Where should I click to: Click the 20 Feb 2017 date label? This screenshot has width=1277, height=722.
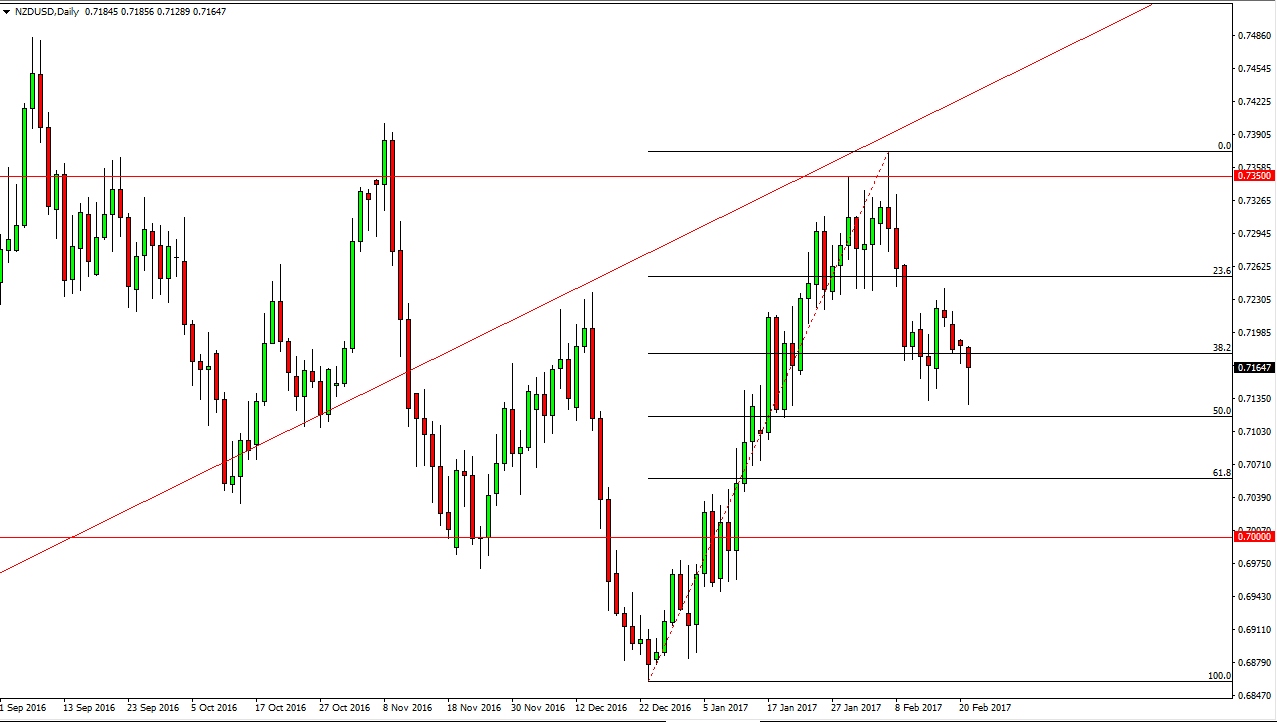pyautogui.click(x=985, y=707)
